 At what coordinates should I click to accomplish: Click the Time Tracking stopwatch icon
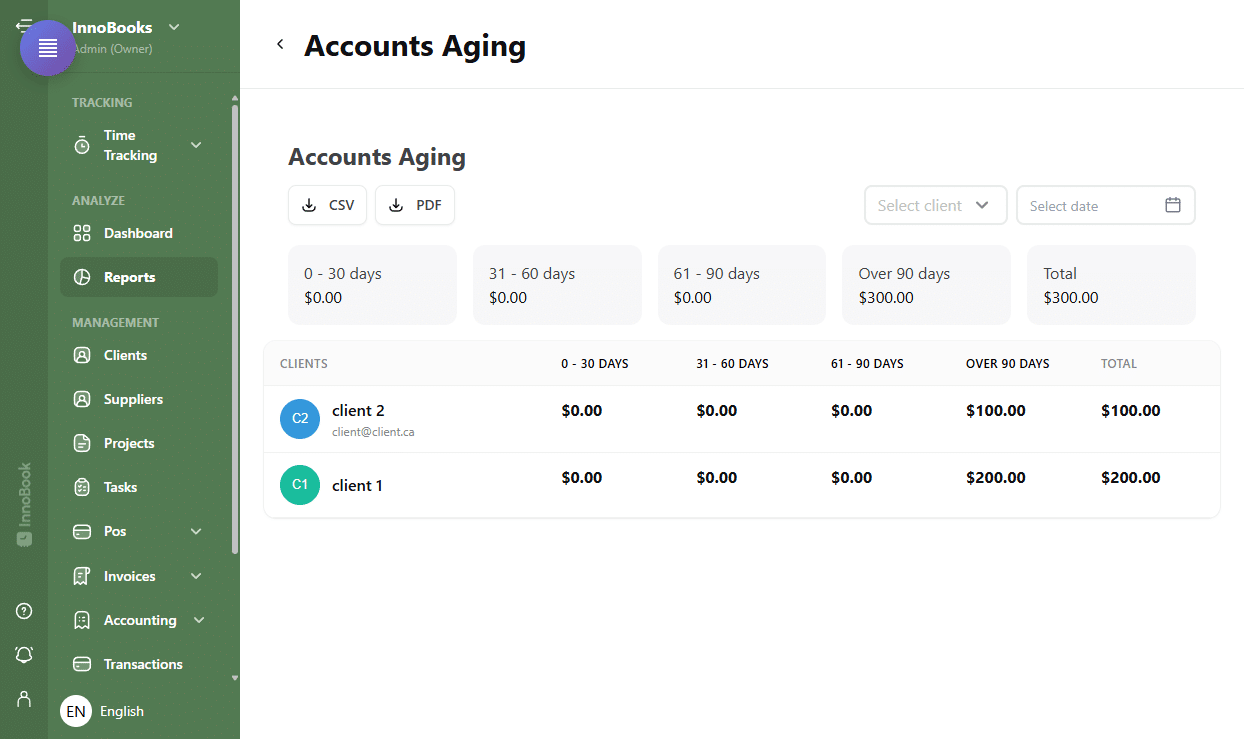[x=82, y=145]
